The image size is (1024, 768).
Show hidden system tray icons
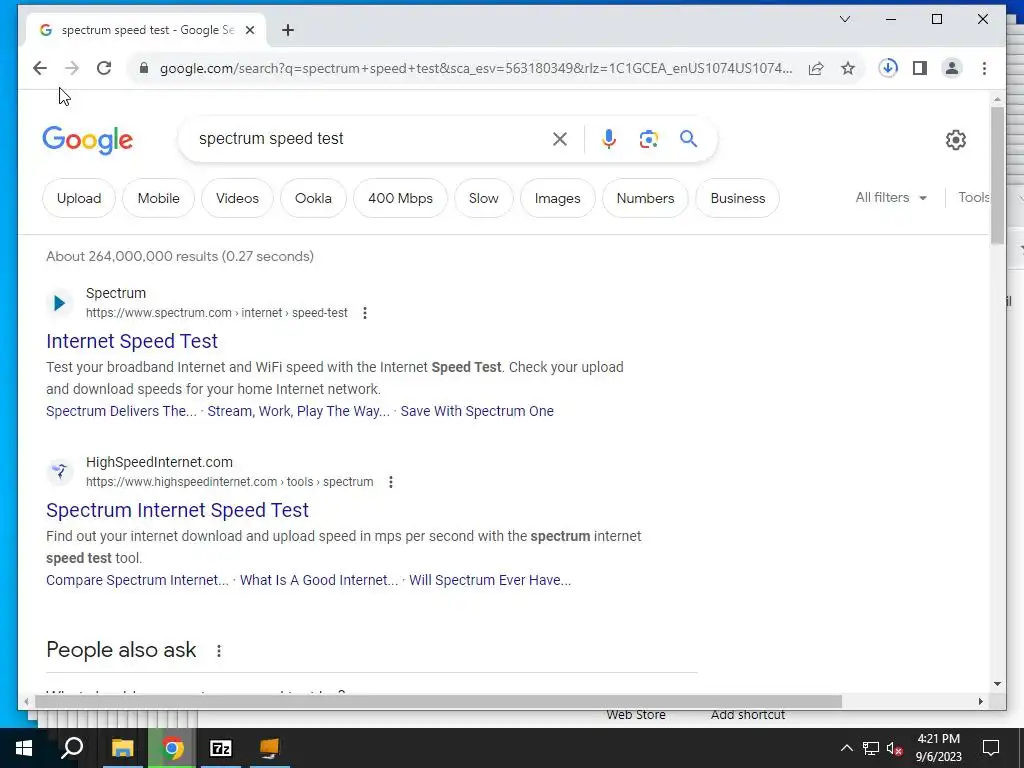[x=846, y=748]
